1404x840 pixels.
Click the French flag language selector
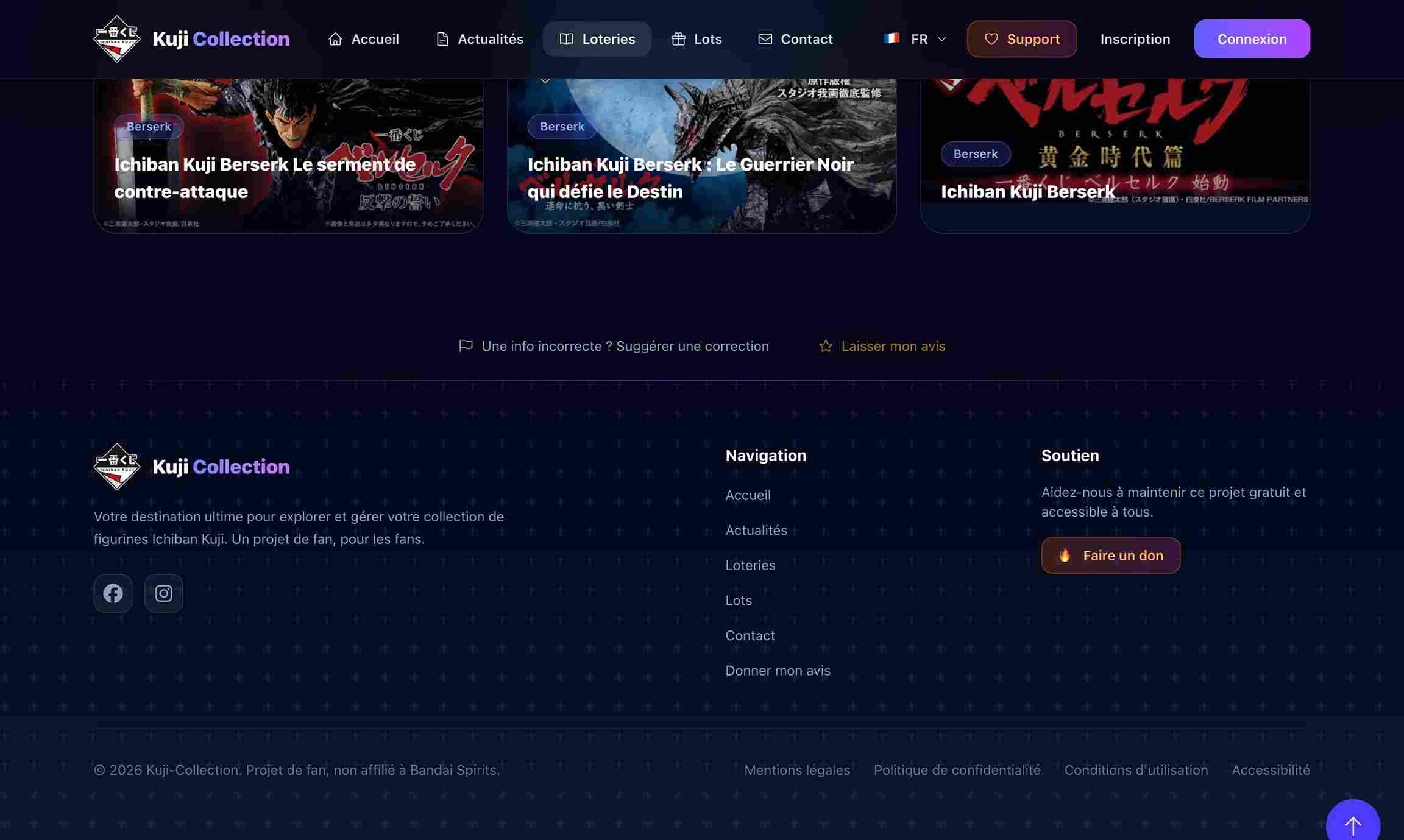point(892,38)
